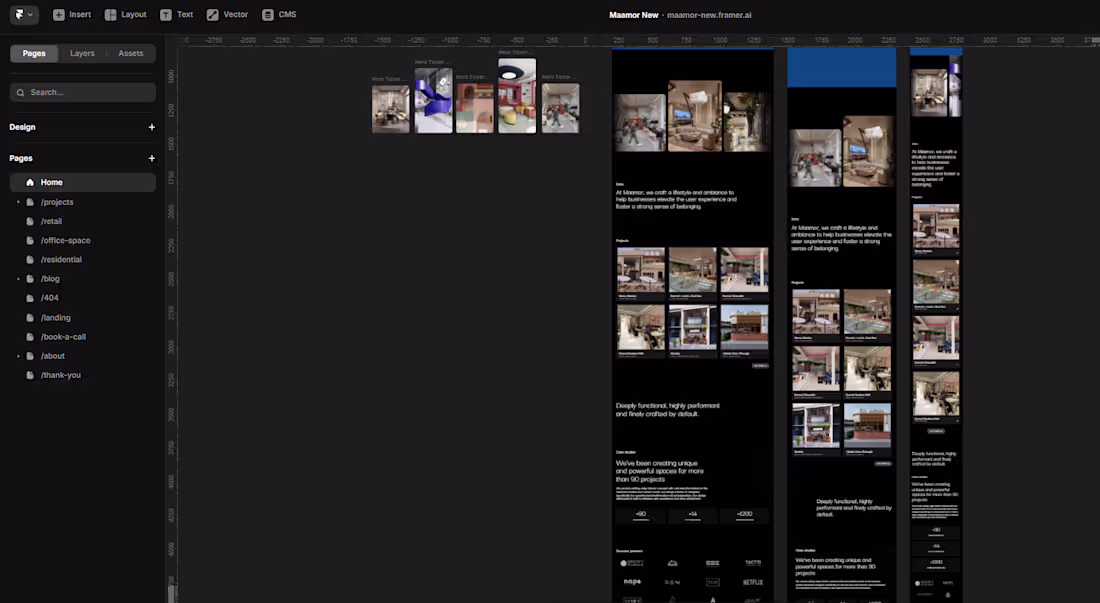Screen dimensions: 1100x603
Task: Select the /thank-you page
Action: 62,374
